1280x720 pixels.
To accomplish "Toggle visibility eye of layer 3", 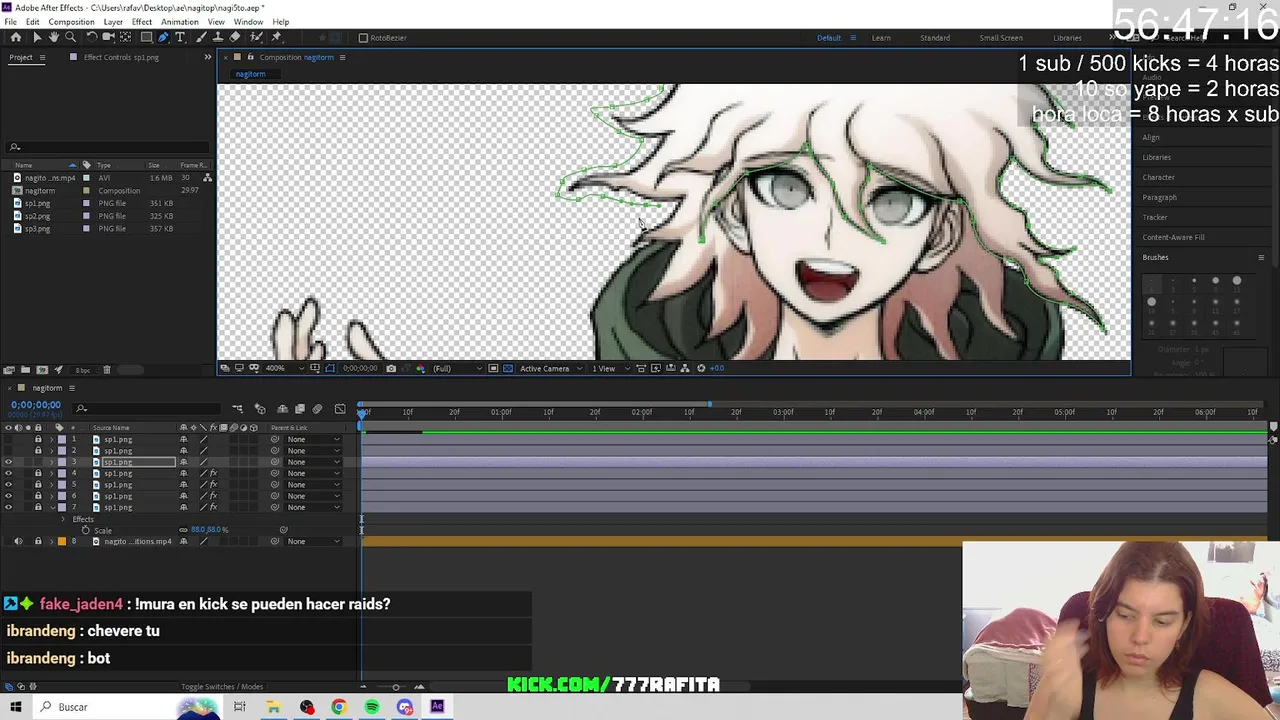I will point(8,462).
